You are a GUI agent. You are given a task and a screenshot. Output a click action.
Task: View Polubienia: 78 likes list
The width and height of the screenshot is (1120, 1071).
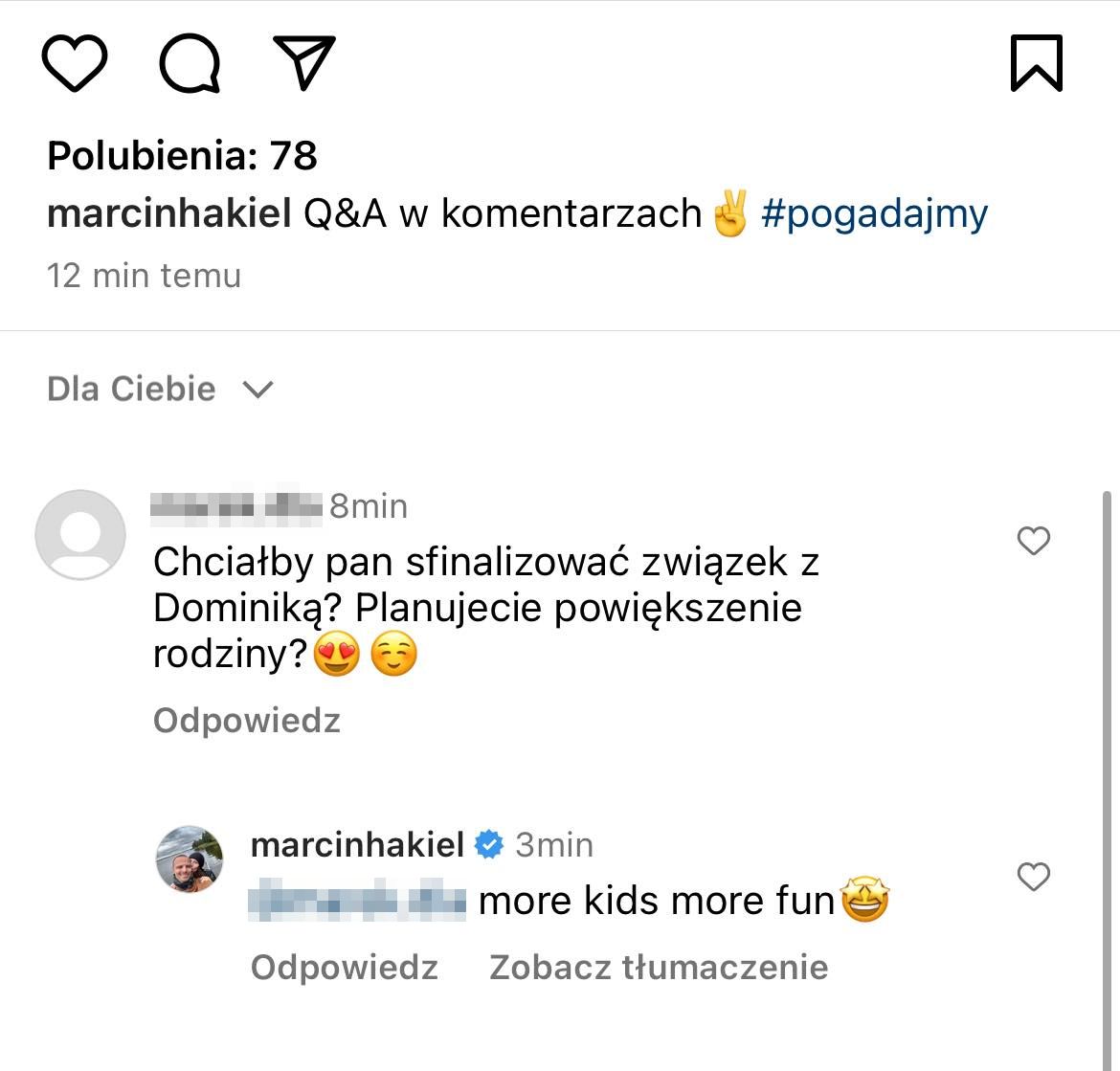point(182,154)
